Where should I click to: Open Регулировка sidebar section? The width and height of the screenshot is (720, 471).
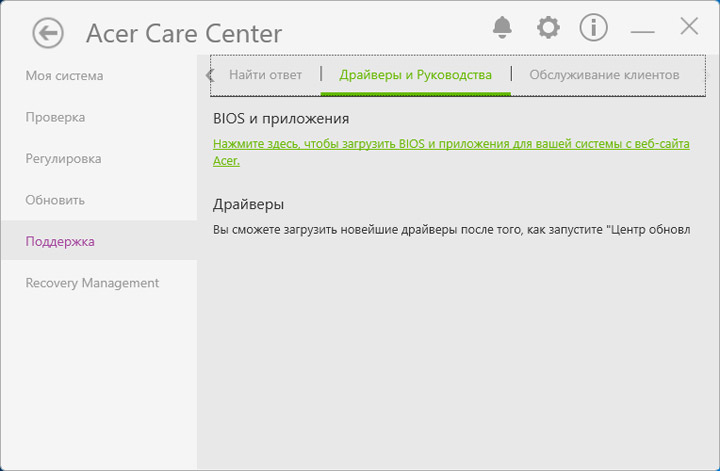99,158
